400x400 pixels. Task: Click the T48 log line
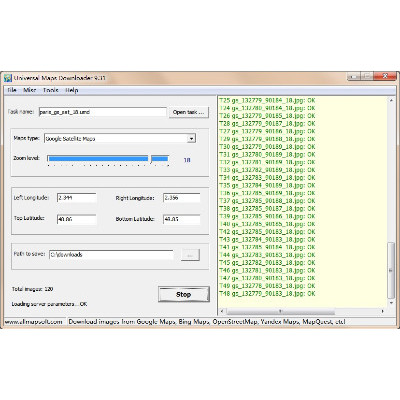(x=267, y=294)
